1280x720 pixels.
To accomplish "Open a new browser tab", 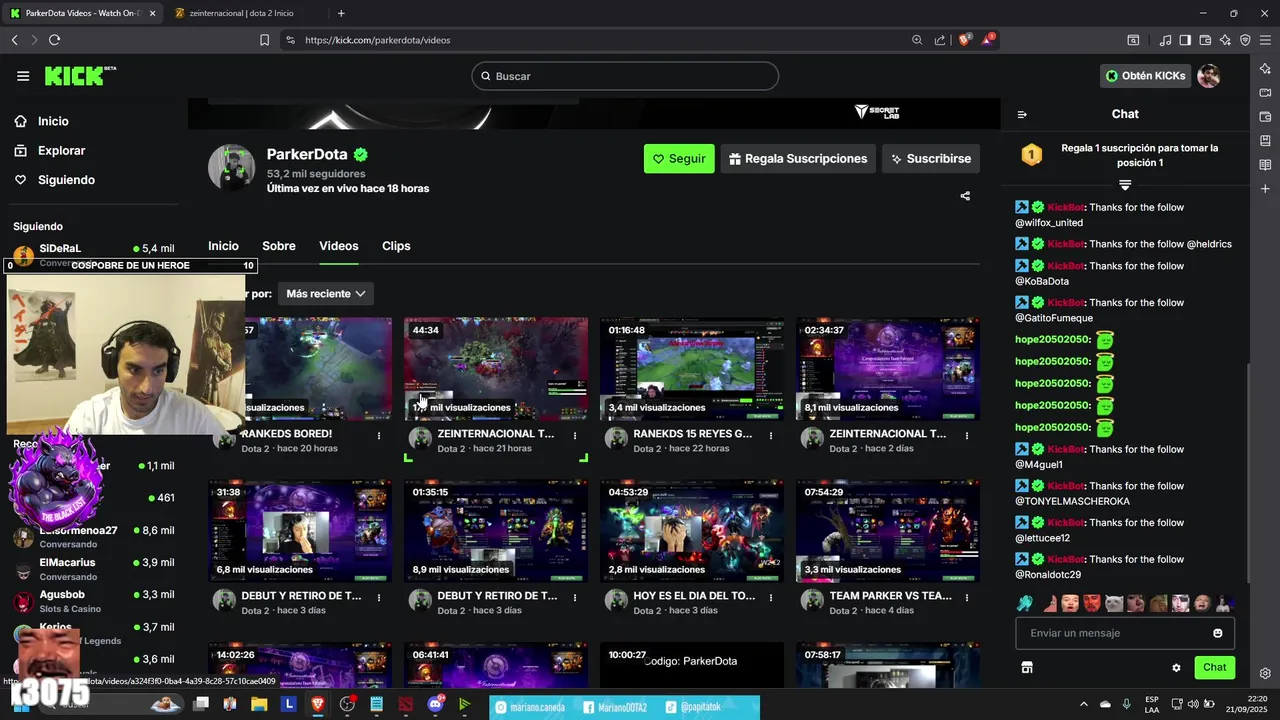I will coord(341,13).
